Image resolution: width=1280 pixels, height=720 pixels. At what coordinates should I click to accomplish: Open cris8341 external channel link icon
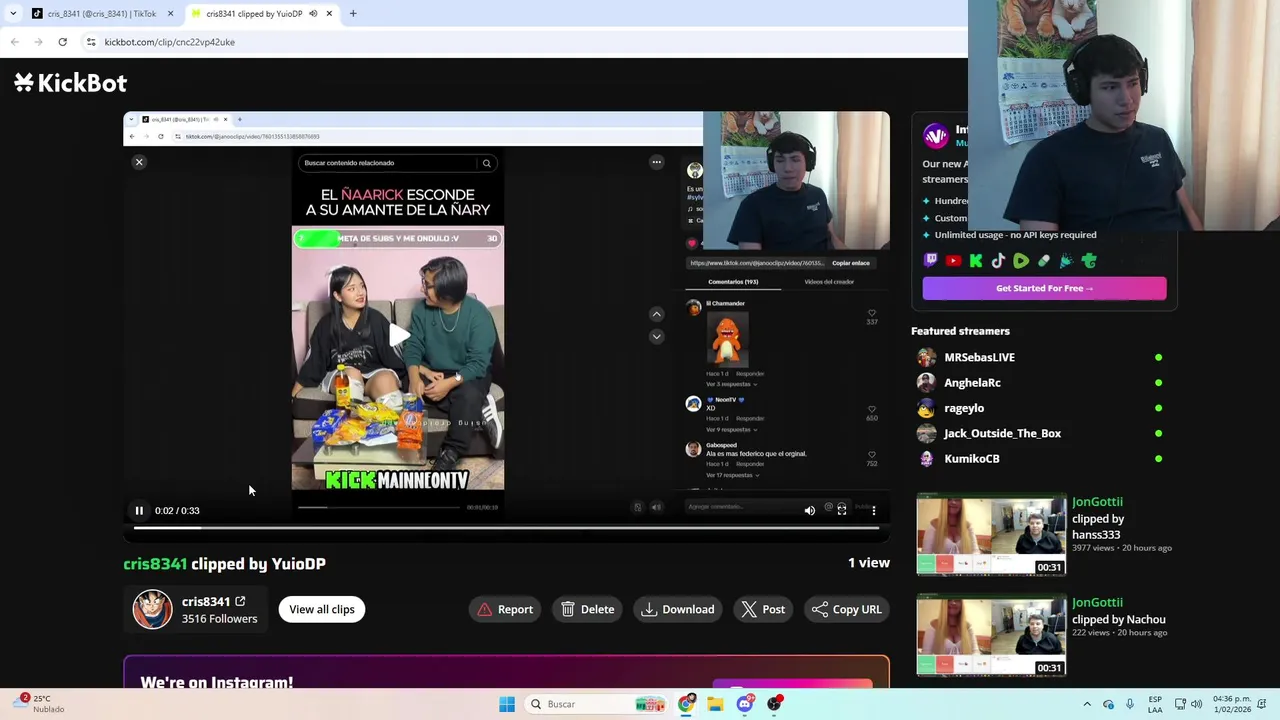(x=240, y=601)
